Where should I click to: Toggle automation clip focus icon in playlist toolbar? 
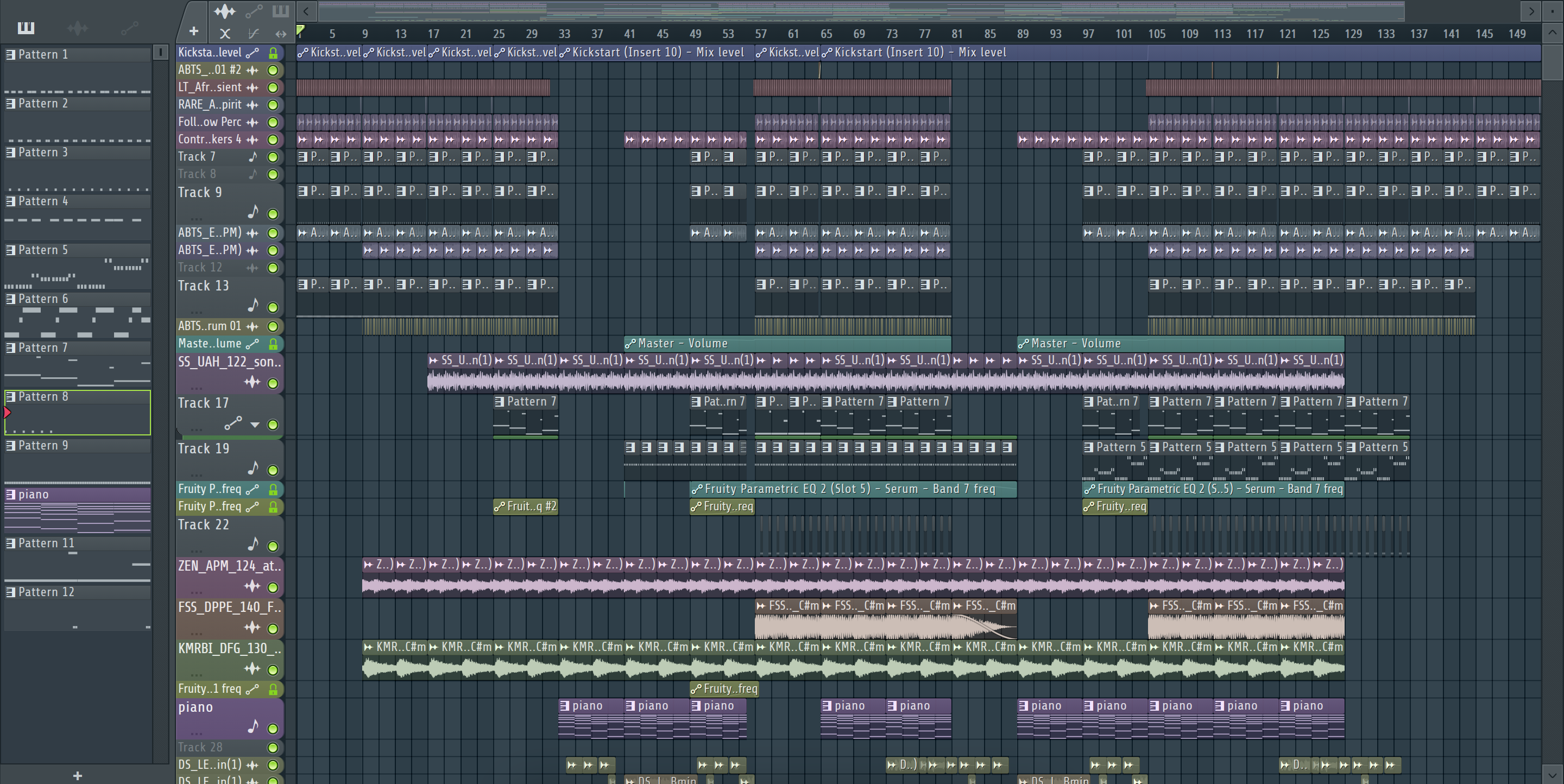click(x=254, y=11)
